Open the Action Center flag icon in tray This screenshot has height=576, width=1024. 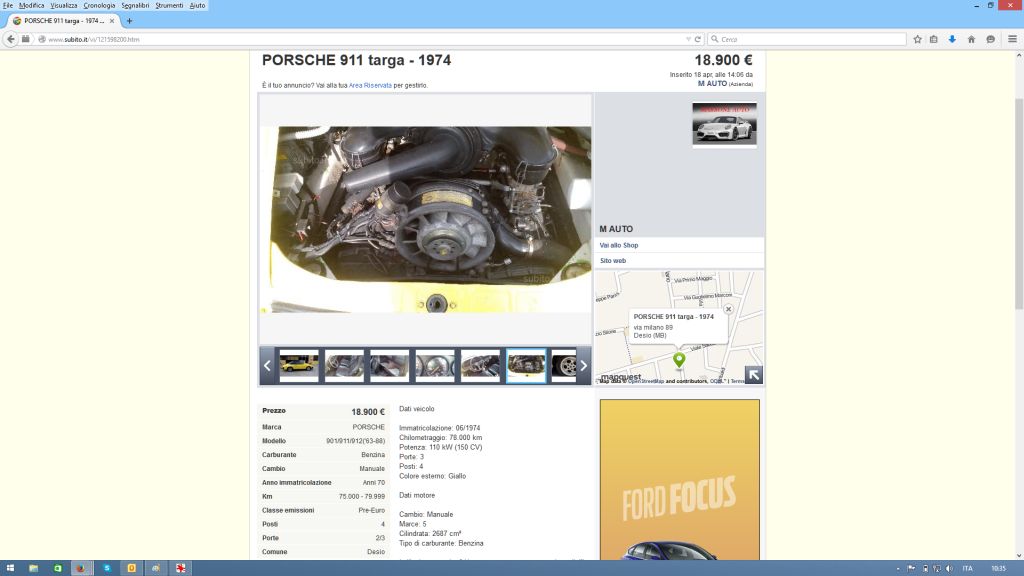coord(912,568)
